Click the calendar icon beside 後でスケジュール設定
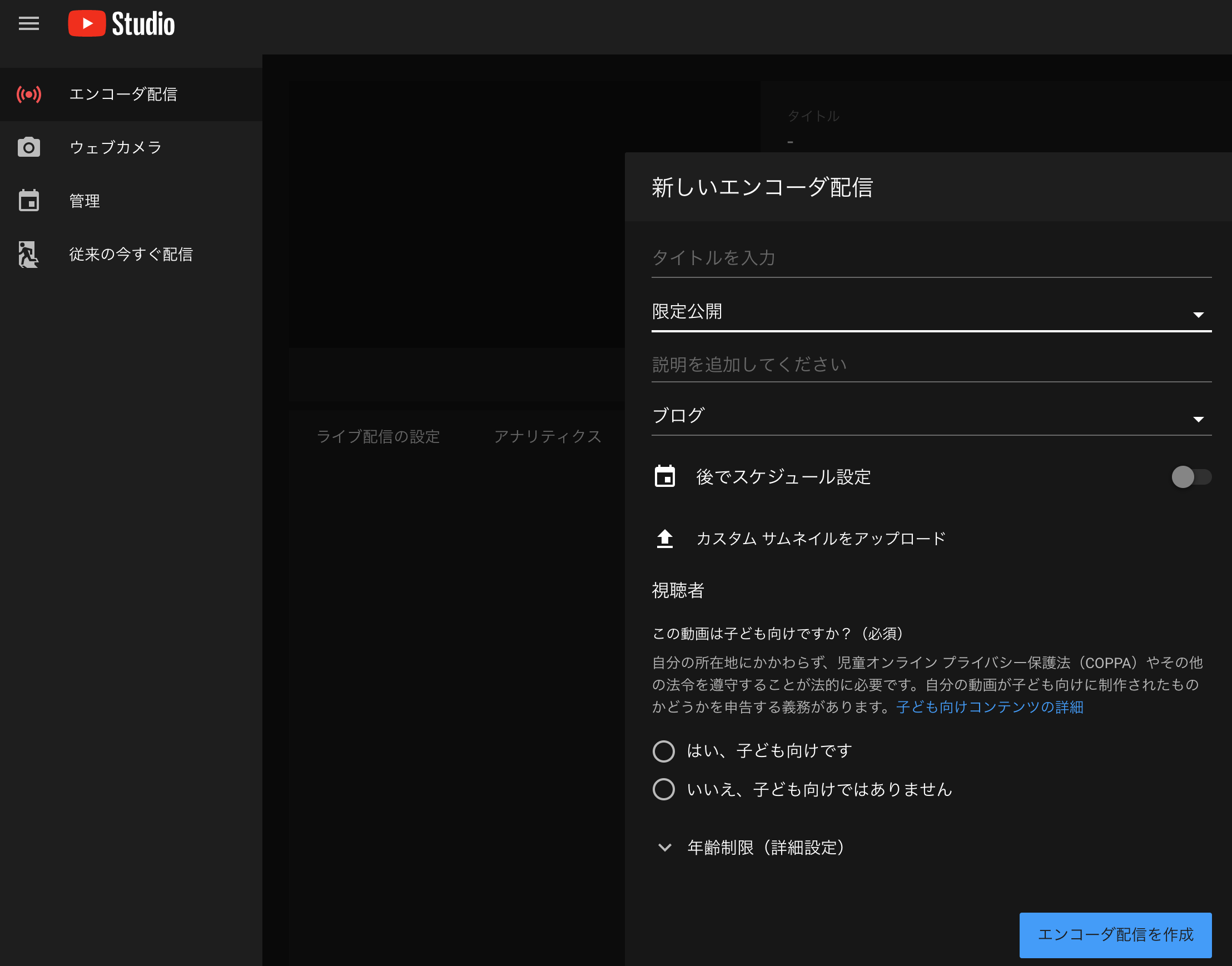 (x=665, y=477)
